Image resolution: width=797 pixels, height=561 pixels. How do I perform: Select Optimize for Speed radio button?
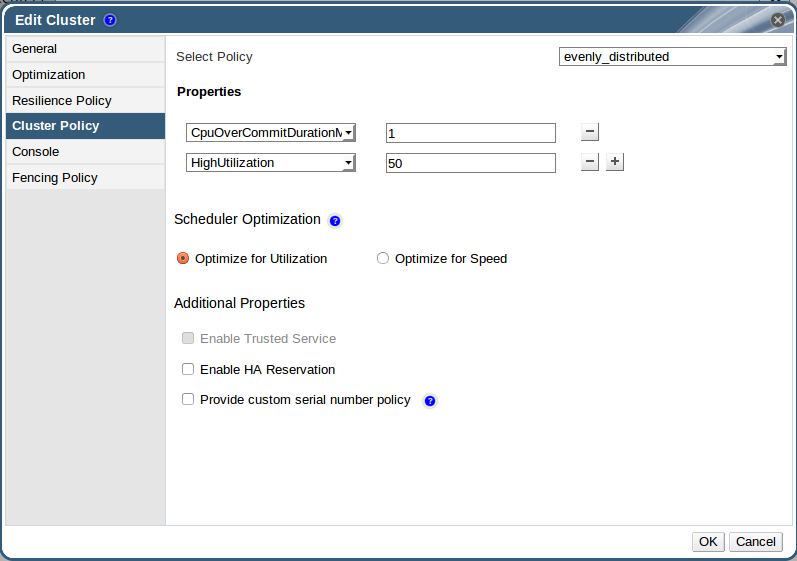383,258
